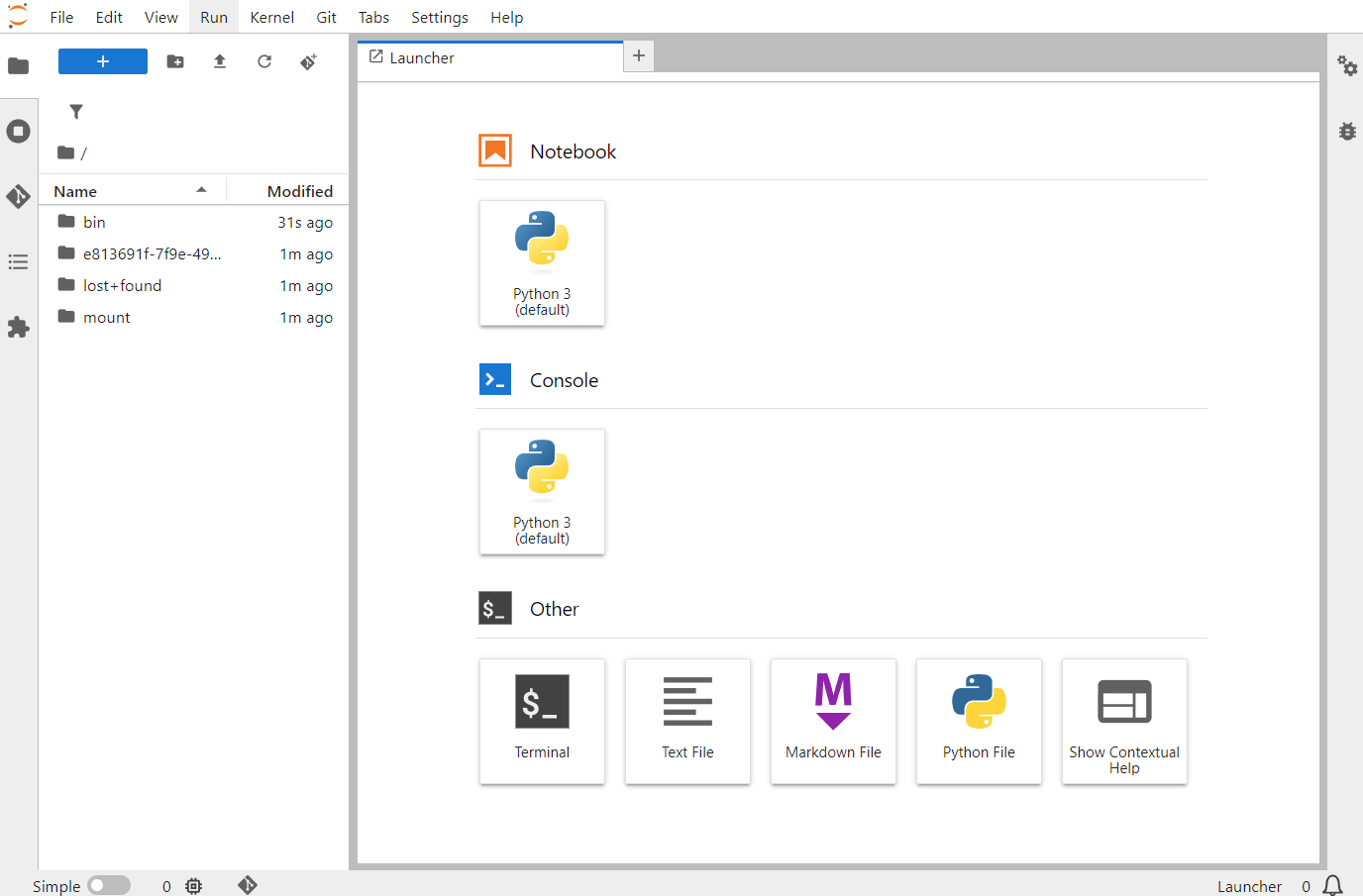Screen dimensions: 1363x896
Task: Launch a new Python 3 notebook
Action: 542,262
